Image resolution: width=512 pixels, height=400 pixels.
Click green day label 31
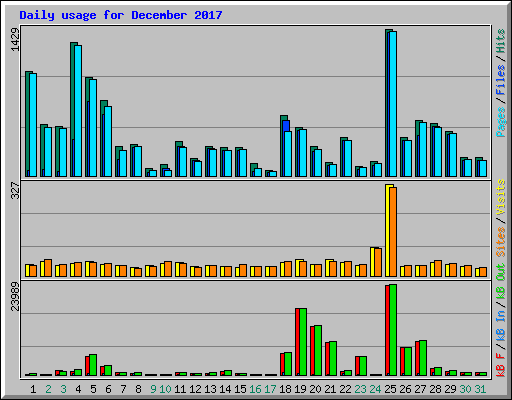480,389
